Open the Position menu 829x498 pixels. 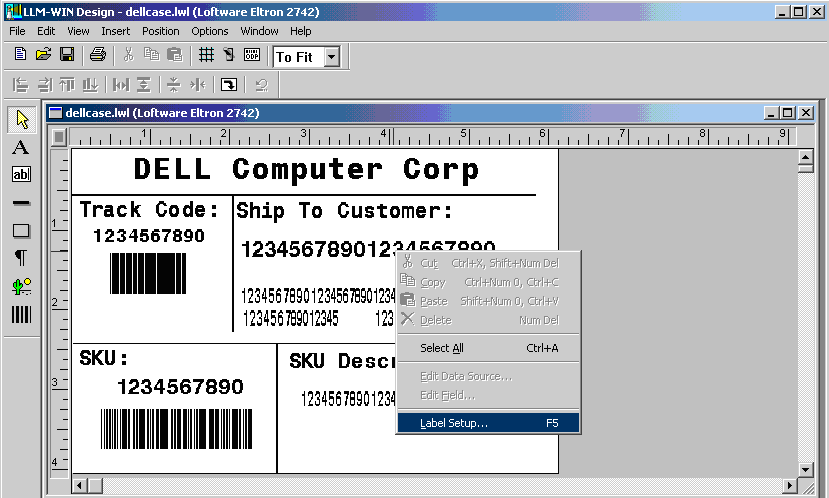pyautogui.click(x=161, y=31)
